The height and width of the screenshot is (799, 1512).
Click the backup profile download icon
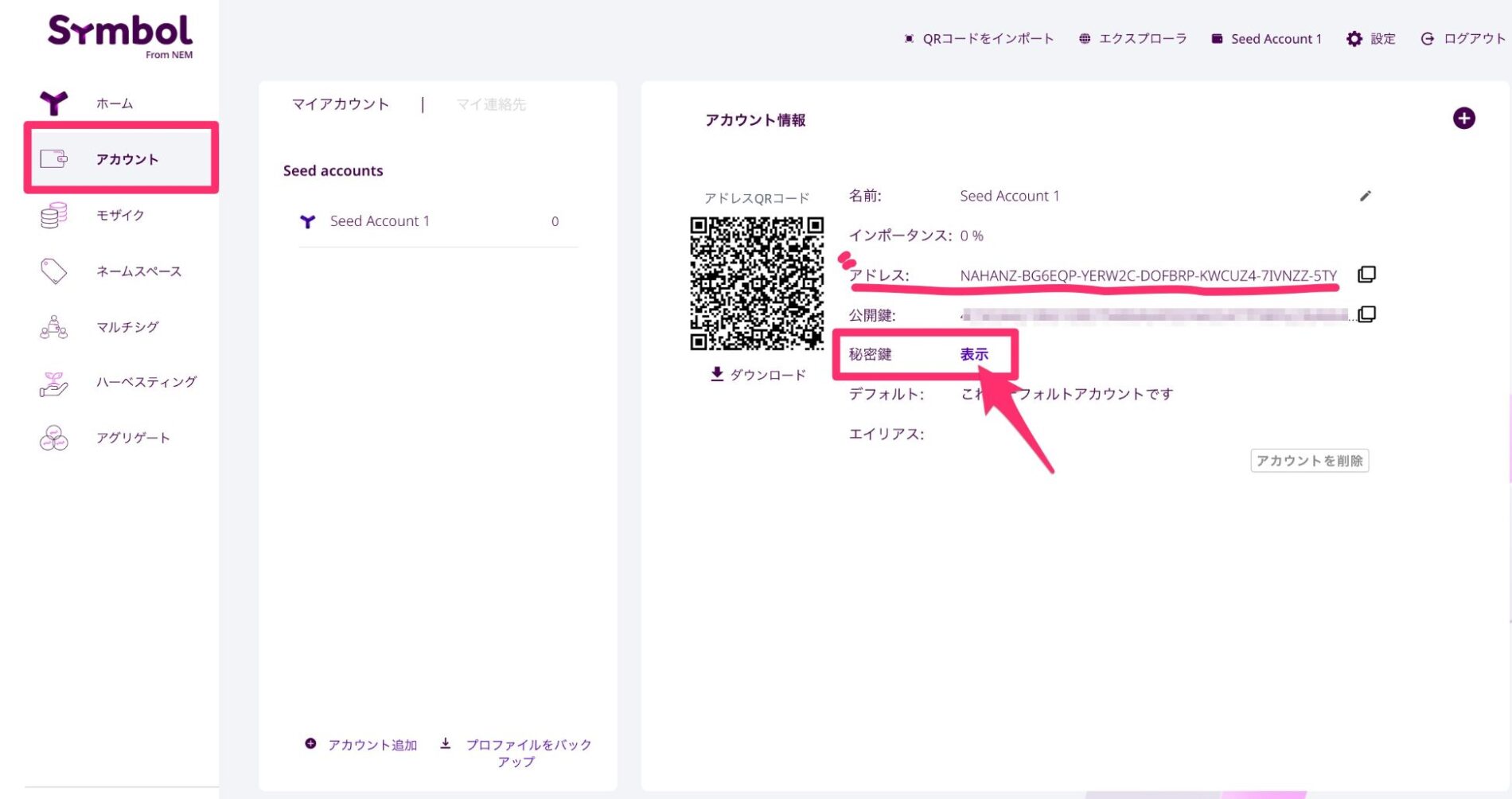coord(446,743)
